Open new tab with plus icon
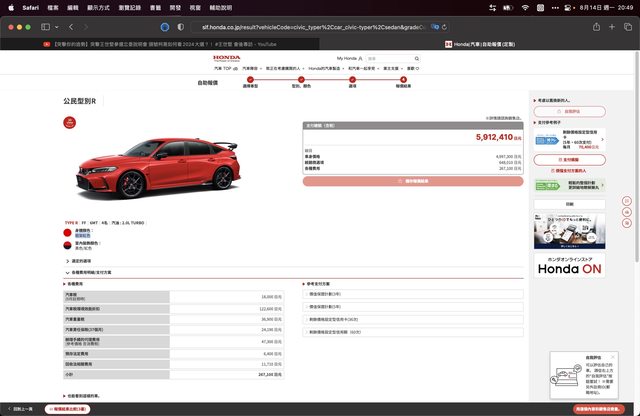Viewport: 640px width, 416px height. tap(611, 29)
